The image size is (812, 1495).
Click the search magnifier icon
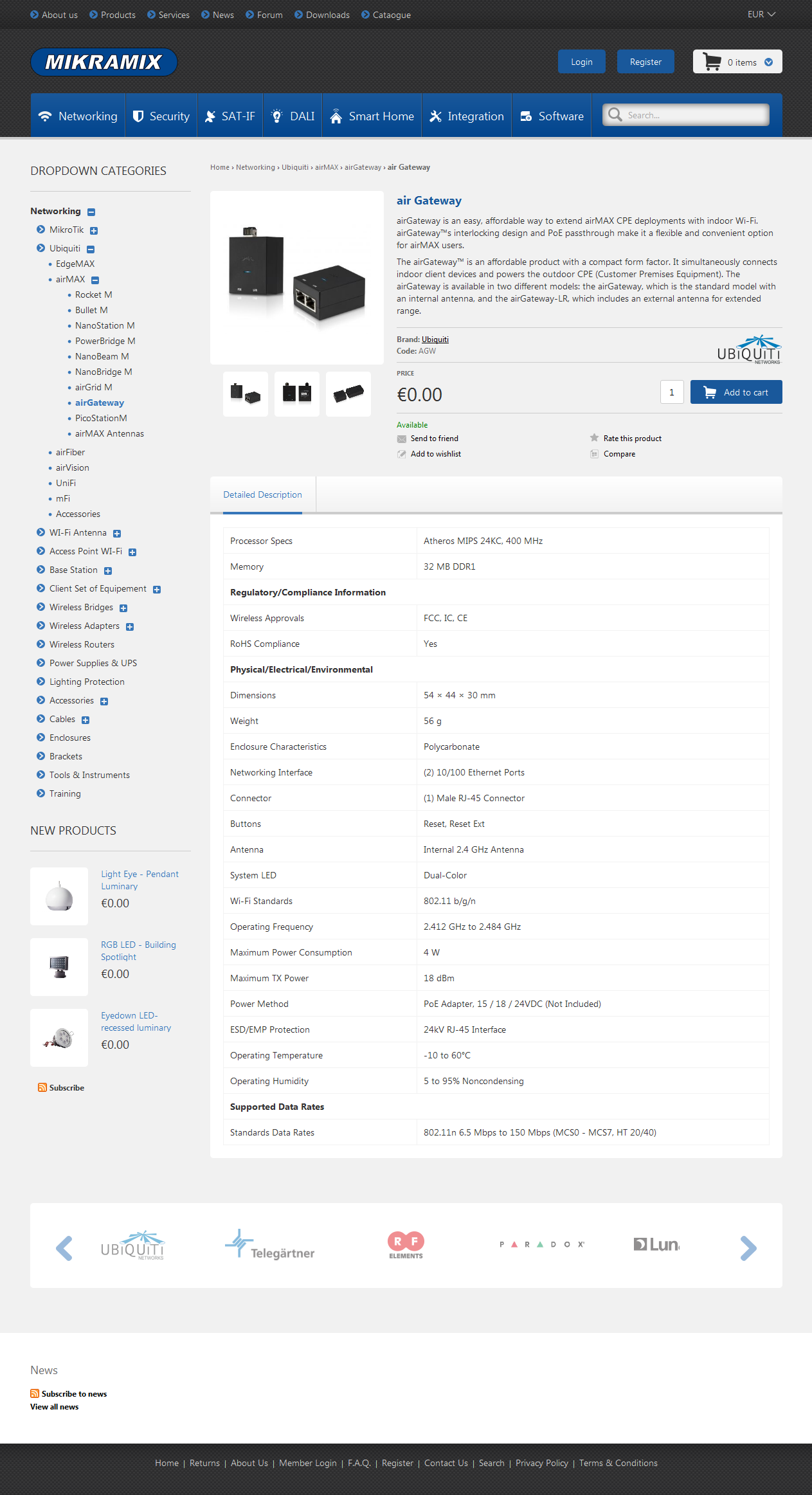(x=615, y=115)
